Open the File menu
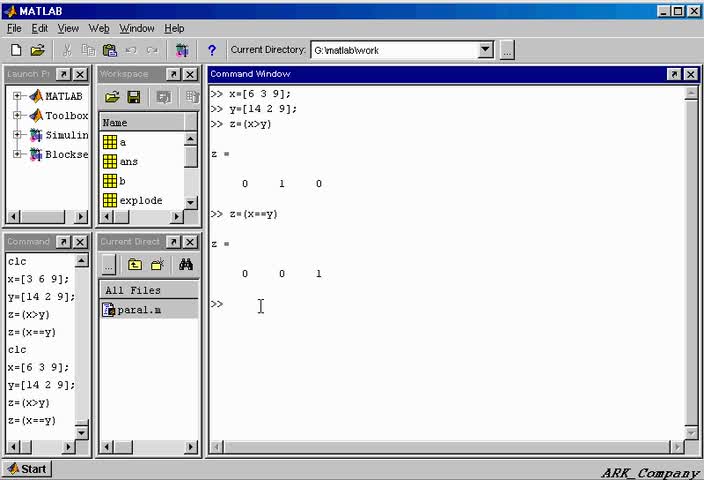The image size is (704, 480). tap(14, 28)
